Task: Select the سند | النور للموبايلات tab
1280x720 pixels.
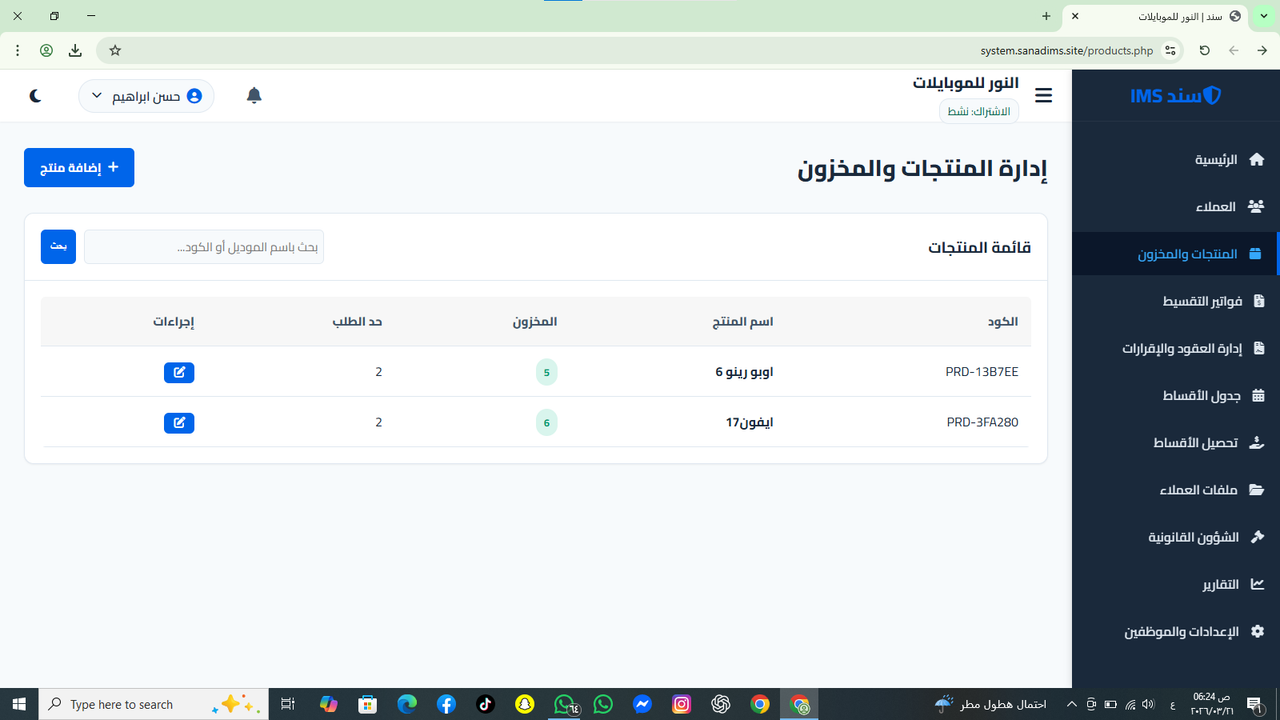Action: [x=1155, y=17]
